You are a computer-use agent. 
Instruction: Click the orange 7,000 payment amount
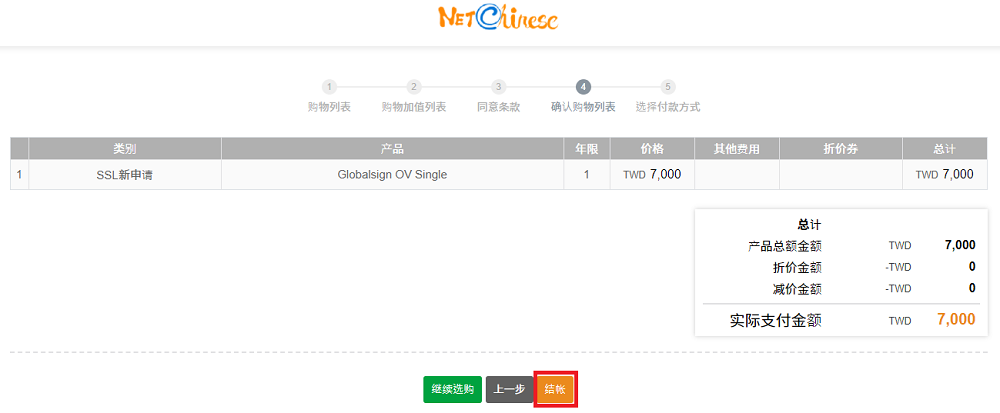(x=956, y=319)
